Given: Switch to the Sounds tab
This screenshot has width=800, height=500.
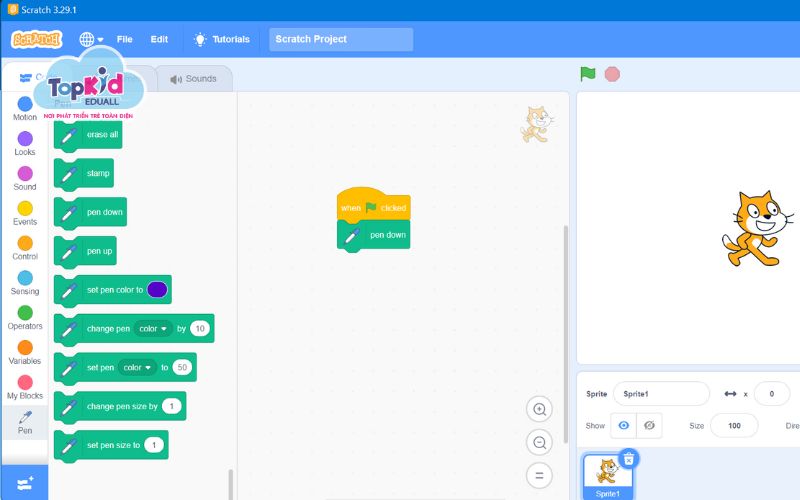Looking at the screenshot, I should pos(194,79).
